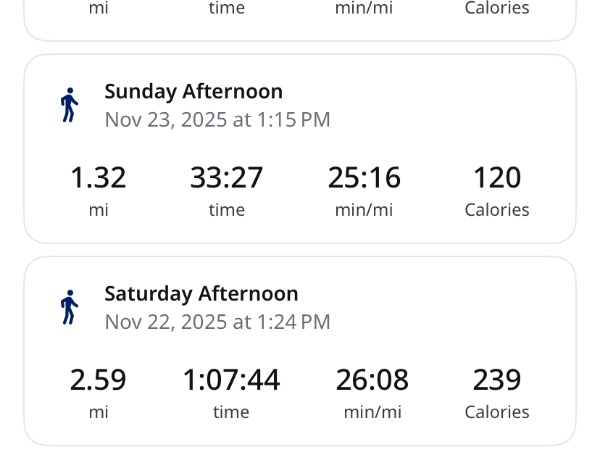
Task: Click the min/mi label in the top card
Action: (x=364, y=8)
